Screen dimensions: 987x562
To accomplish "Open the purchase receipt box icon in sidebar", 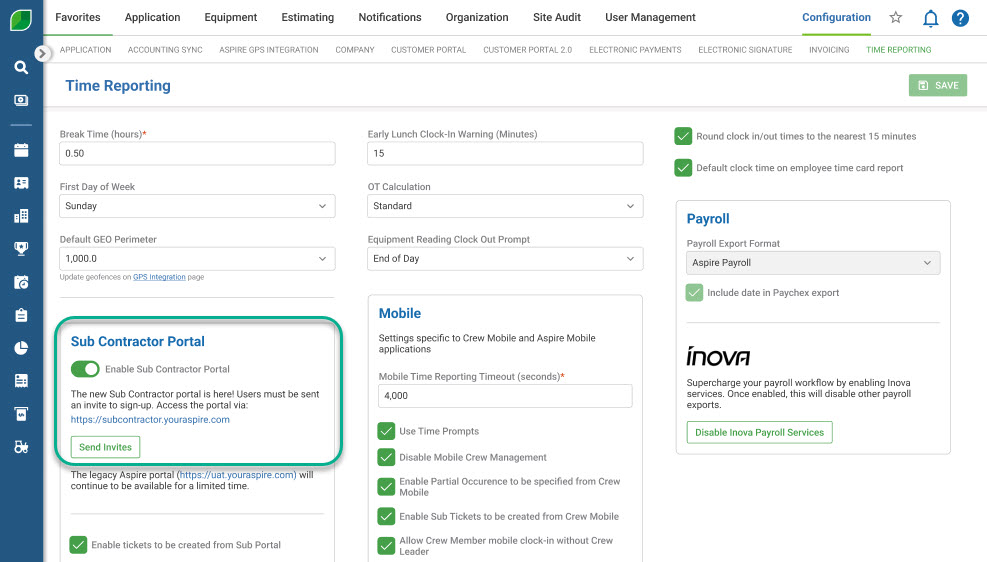I will (21, 413).
